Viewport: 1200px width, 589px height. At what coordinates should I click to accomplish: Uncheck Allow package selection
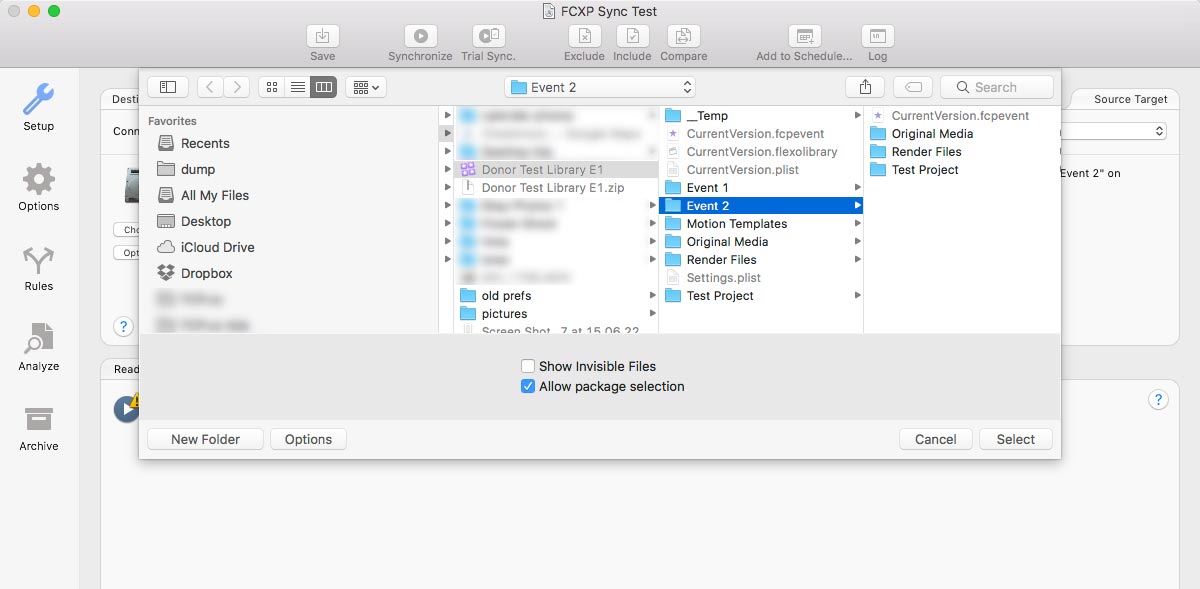click(528, 386)
